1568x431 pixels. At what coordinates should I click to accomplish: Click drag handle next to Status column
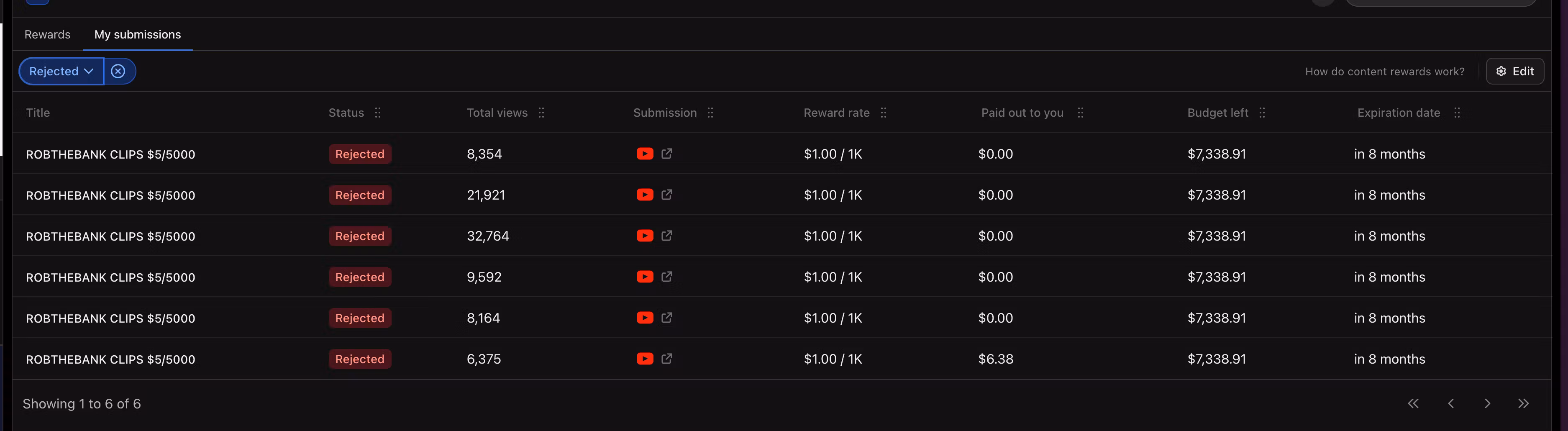(377, 113)
